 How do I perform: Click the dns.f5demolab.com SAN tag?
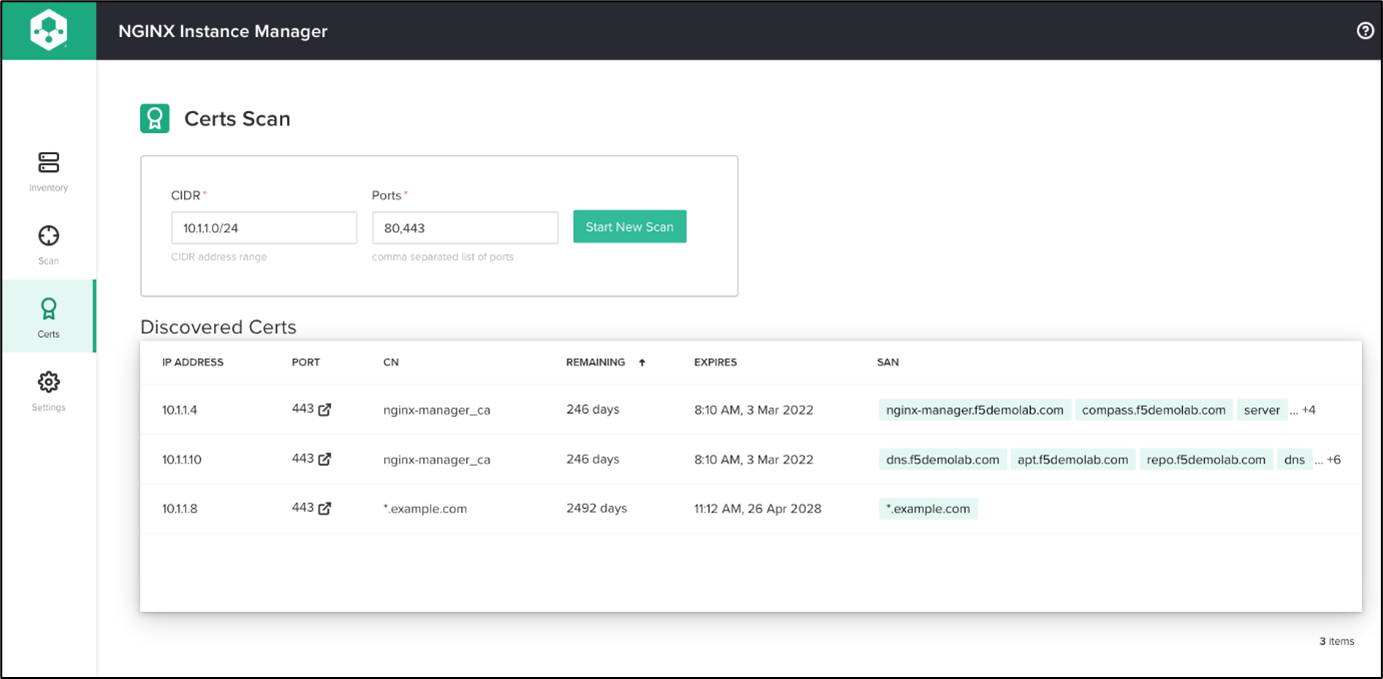(x=943, y=460)
